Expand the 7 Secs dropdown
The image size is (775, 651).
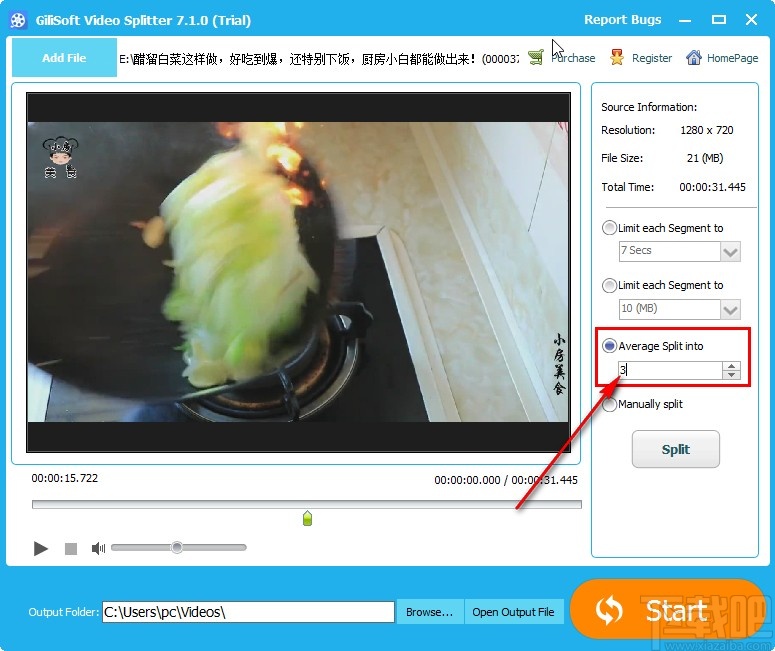tap(730, 252)
